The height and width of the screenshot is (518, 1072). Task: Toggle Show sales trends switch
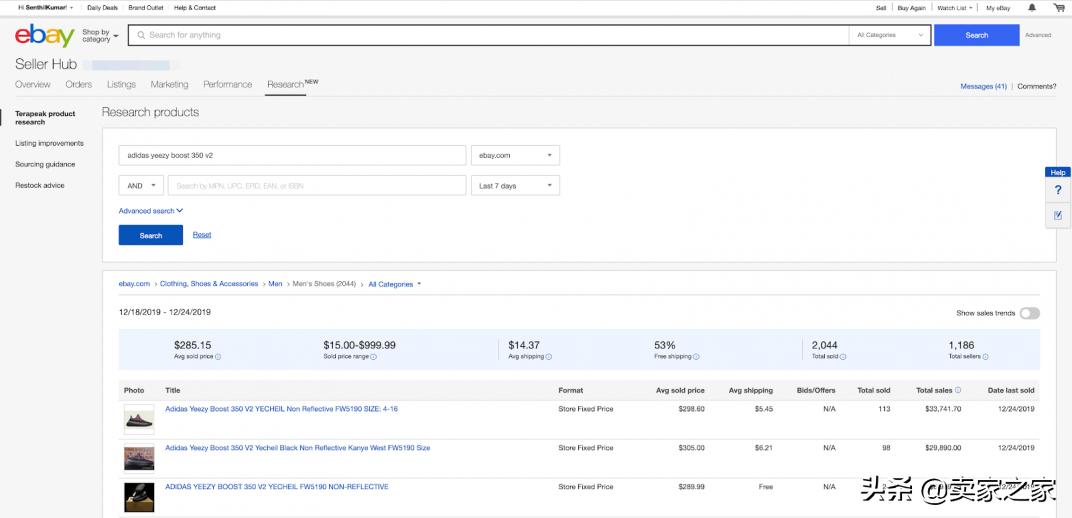1029,313
